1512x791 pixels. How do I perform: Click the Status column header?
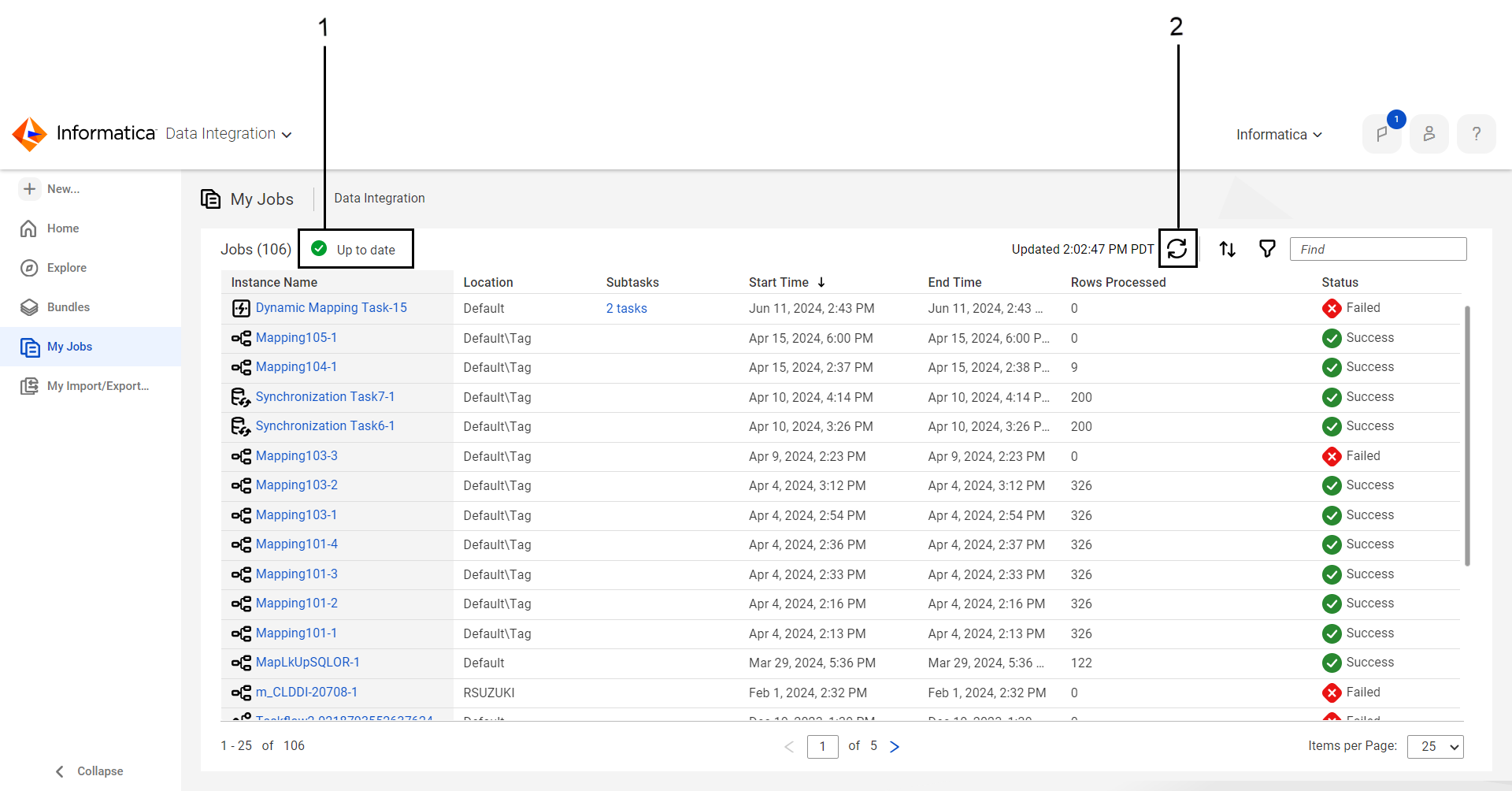(1340, 282)
